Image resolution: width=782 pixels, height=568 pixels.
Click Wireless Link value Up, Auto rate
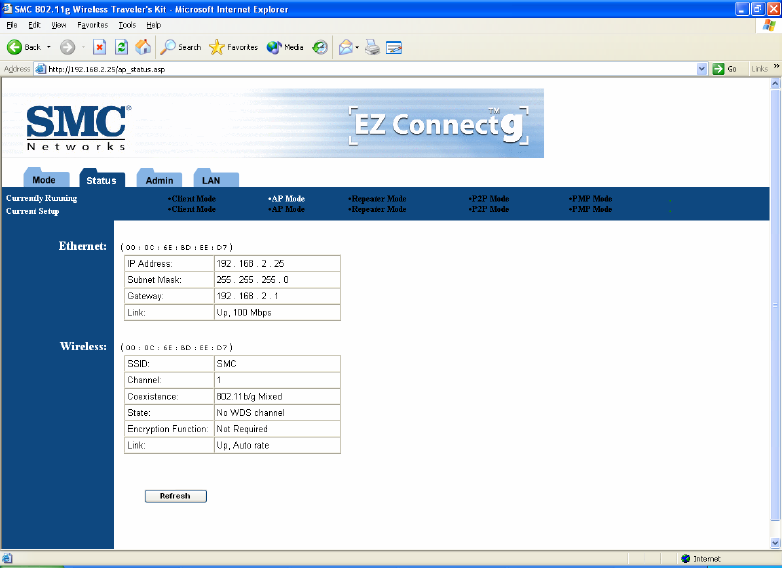coord(243,446)
